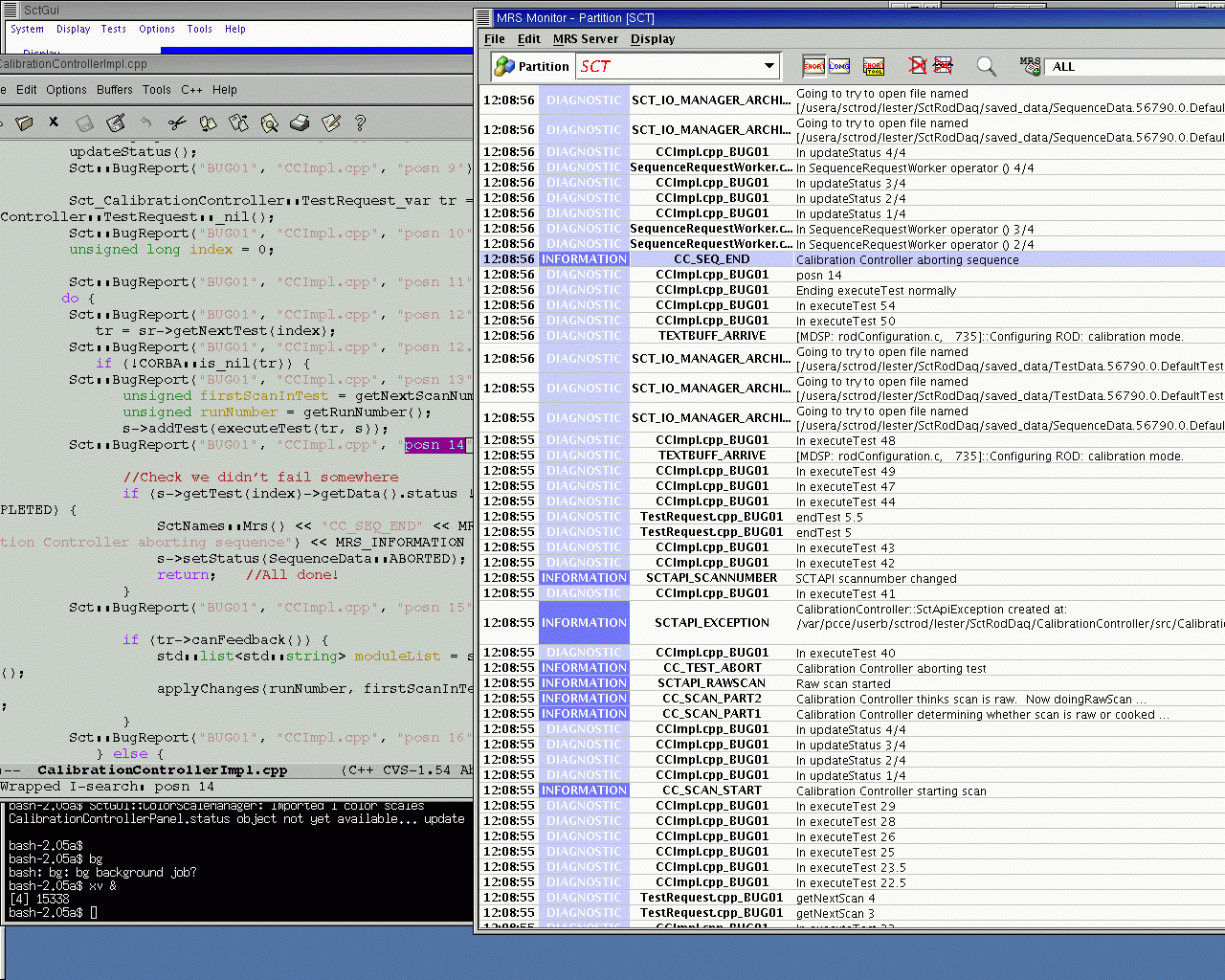1225x980 pixels.
Task: Click the save floppy icon in Emacs toolbar
Action: click(85, 123)
